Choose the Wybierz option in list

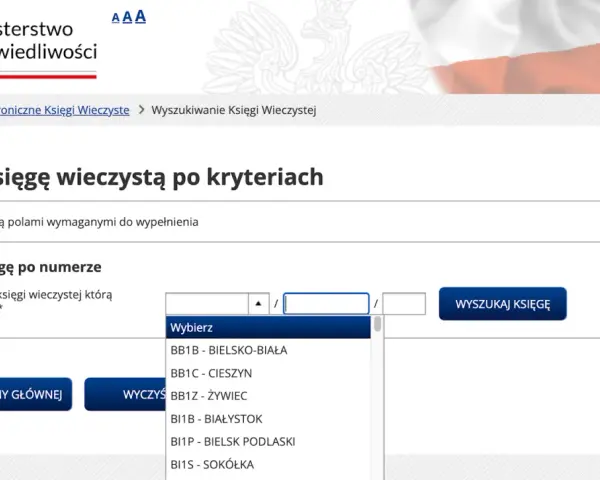tap(268, 328)
